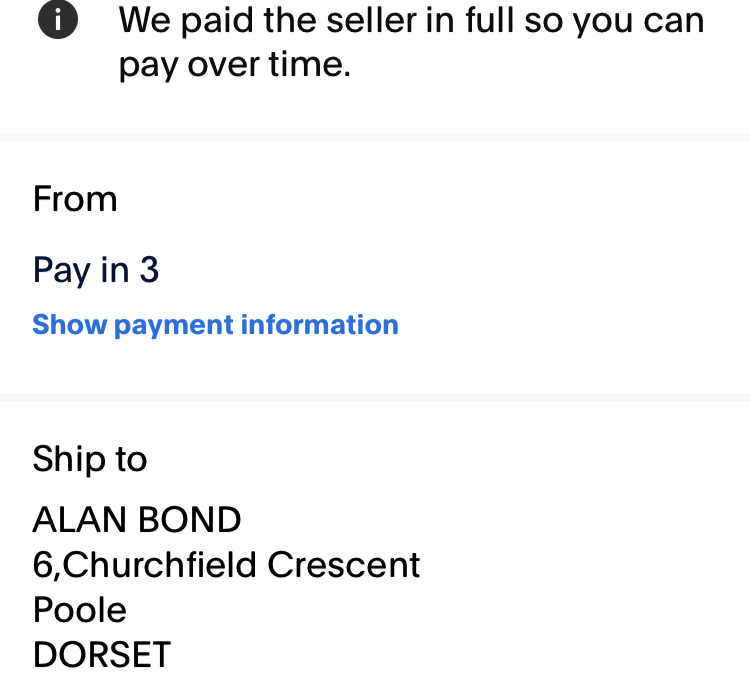Click the county DORSET line

tap(102, 655)
